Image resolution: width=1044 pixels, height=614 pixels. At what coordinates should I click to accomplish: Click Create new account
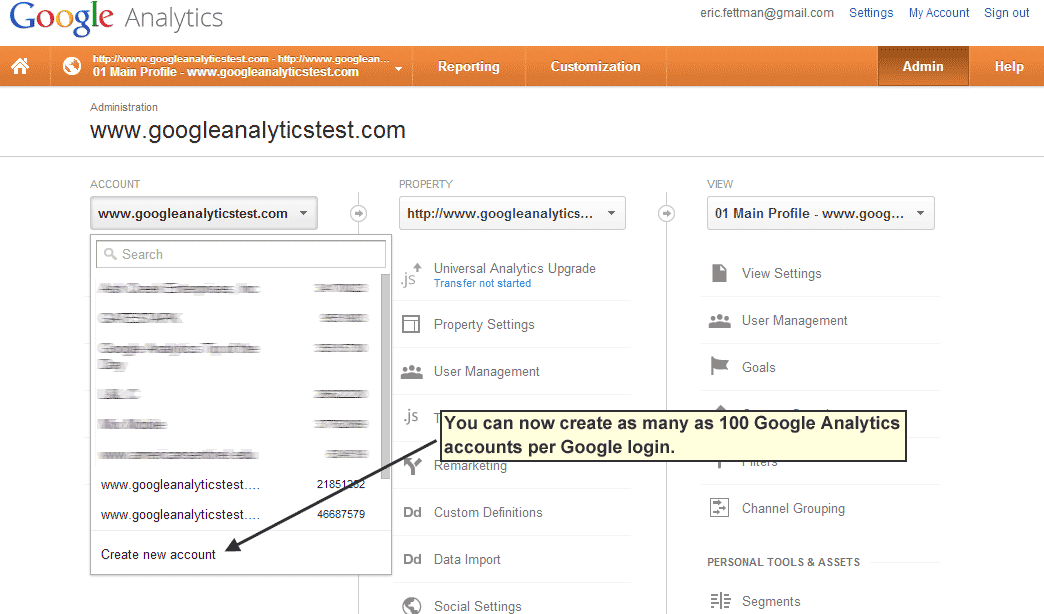[x=158, y=554]
